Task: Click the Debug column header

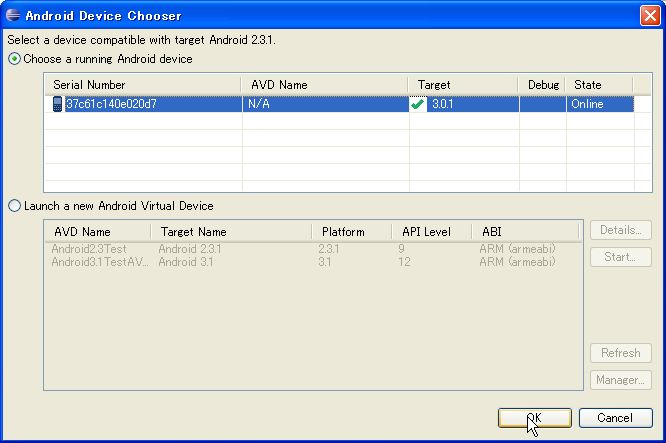Action: click(542, 85)
